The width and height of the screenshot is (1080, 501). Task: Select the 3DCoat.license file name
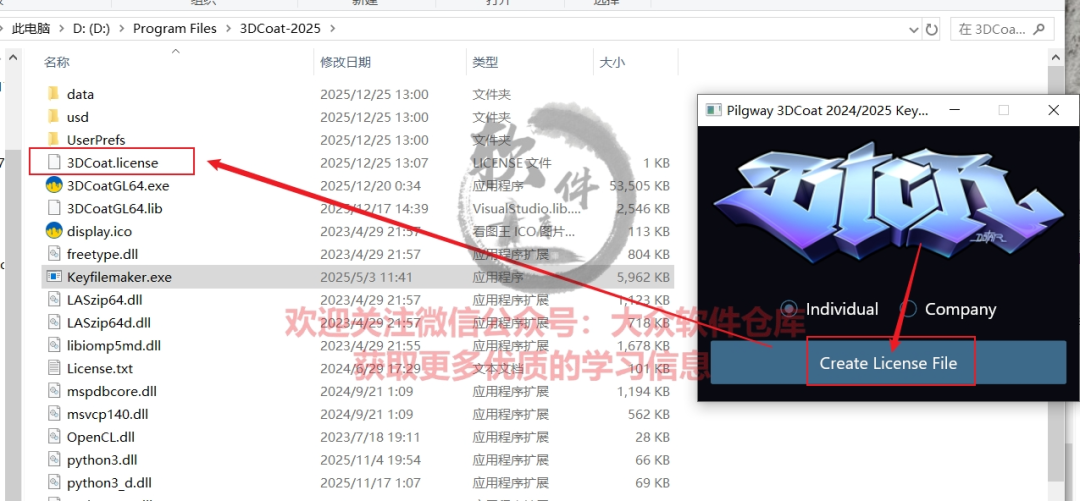click(x=112, y=163)
